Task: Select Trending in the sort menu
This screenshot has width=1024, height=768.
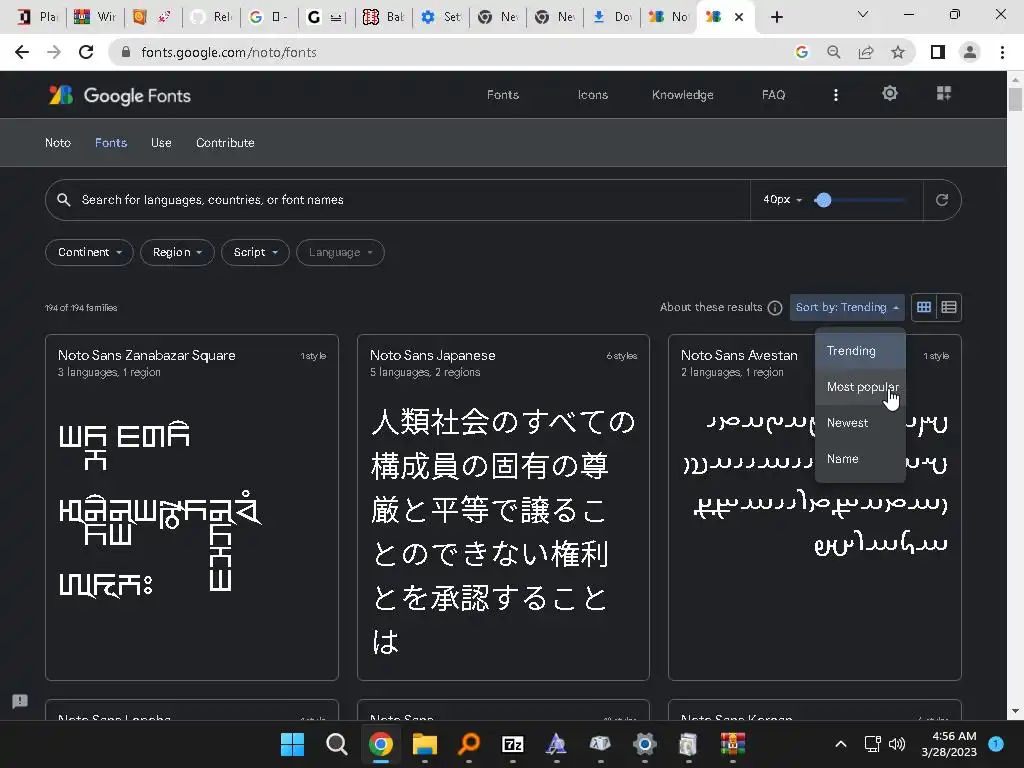Action: 860,351
